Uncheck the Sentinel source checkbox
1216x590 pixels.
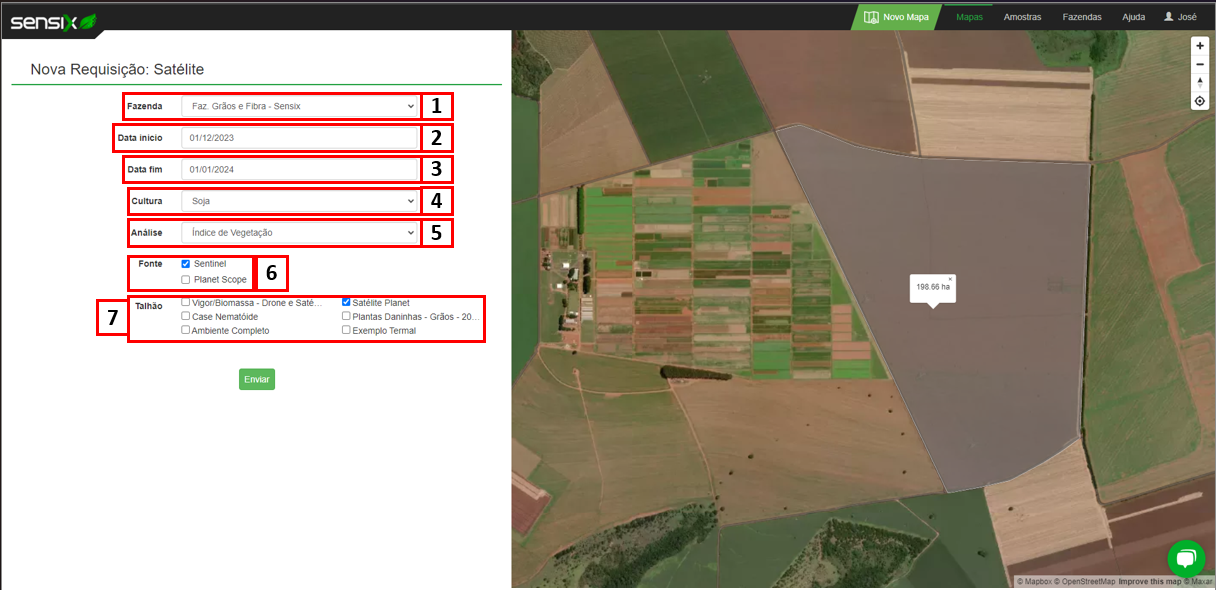186,264
